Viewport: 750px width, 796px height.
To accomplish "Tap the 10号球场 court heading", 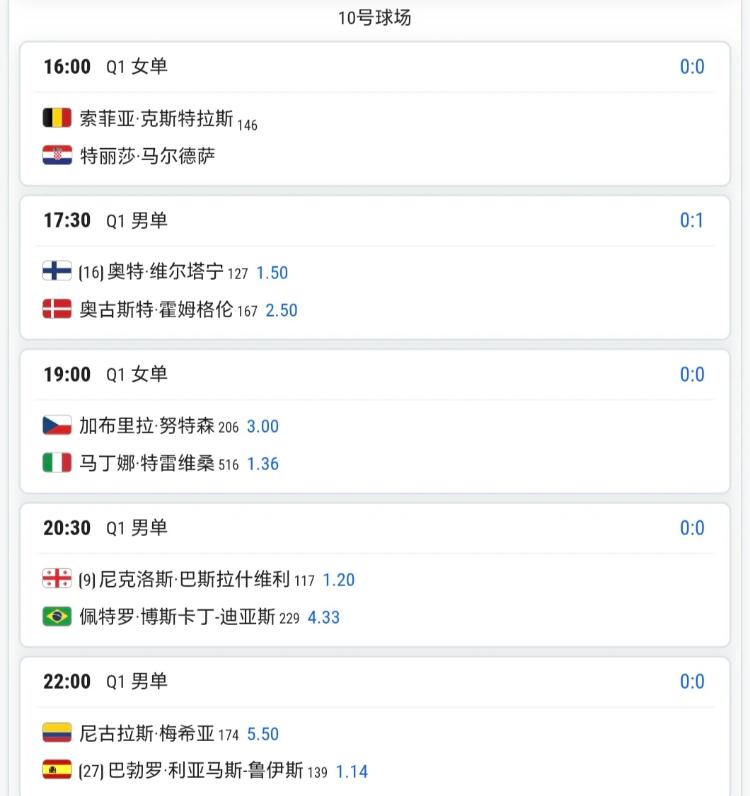I will pyautogui.click(x=375, y=18).
